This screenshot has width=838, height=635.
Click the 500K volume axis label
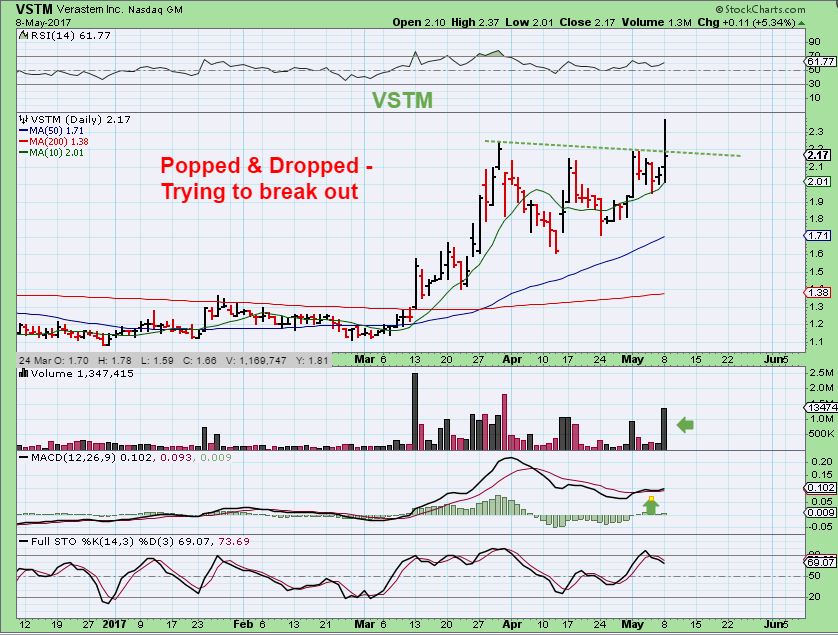[821, 433]
